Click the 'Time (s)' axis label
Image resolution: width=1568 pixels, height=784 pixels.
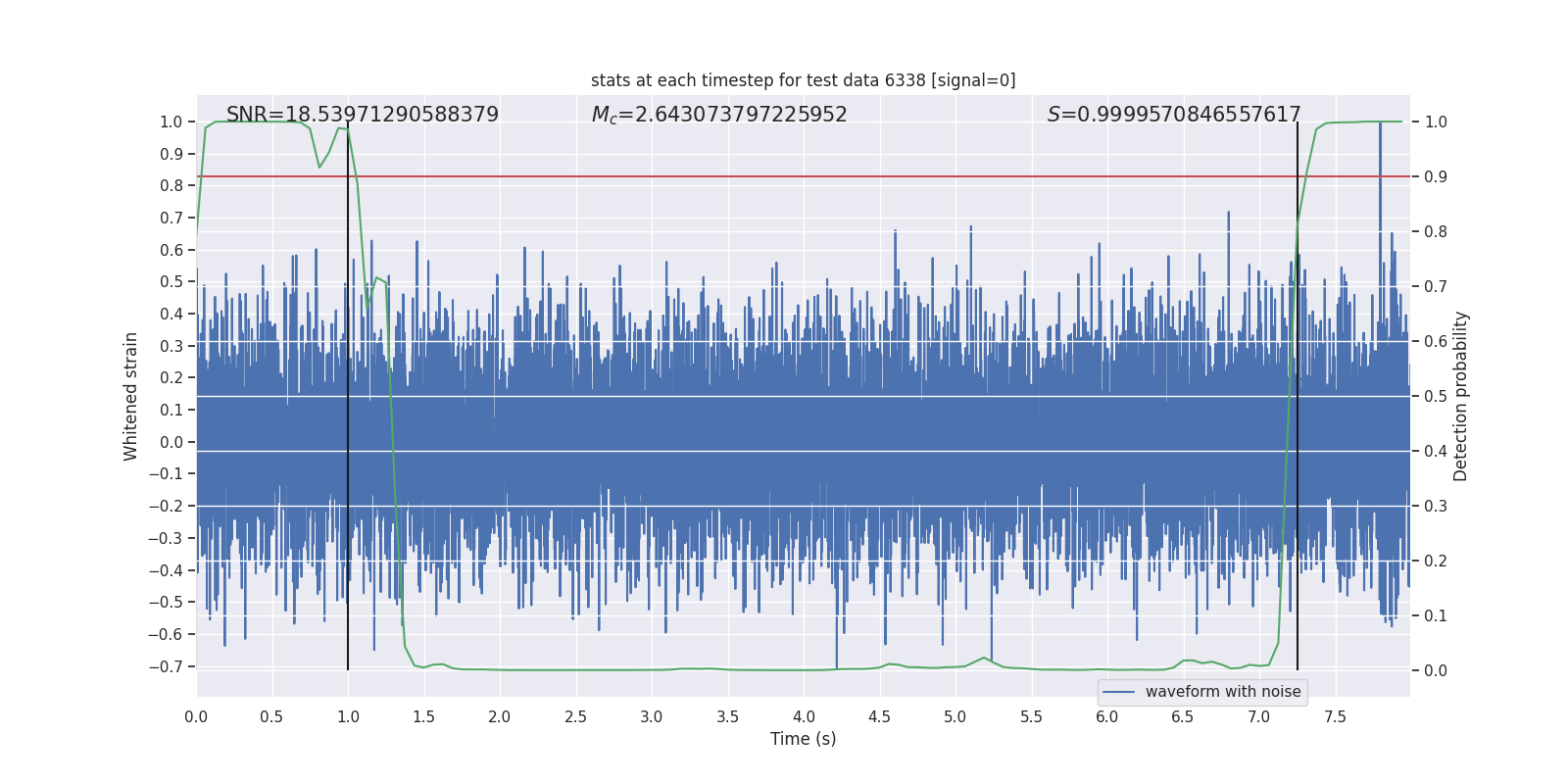[804, 739]
